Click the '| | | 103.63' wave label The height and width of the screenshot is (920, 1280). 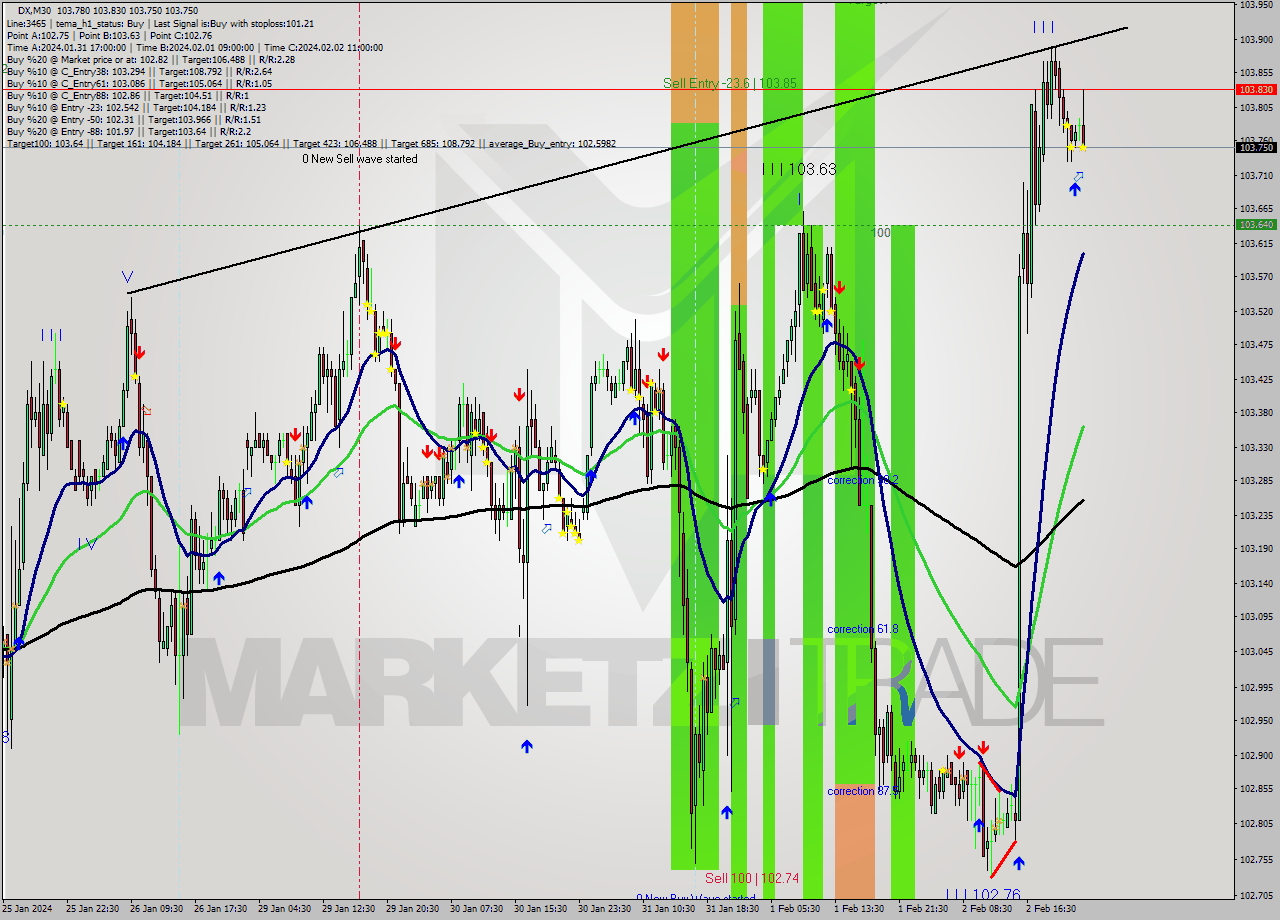[799, 169]
